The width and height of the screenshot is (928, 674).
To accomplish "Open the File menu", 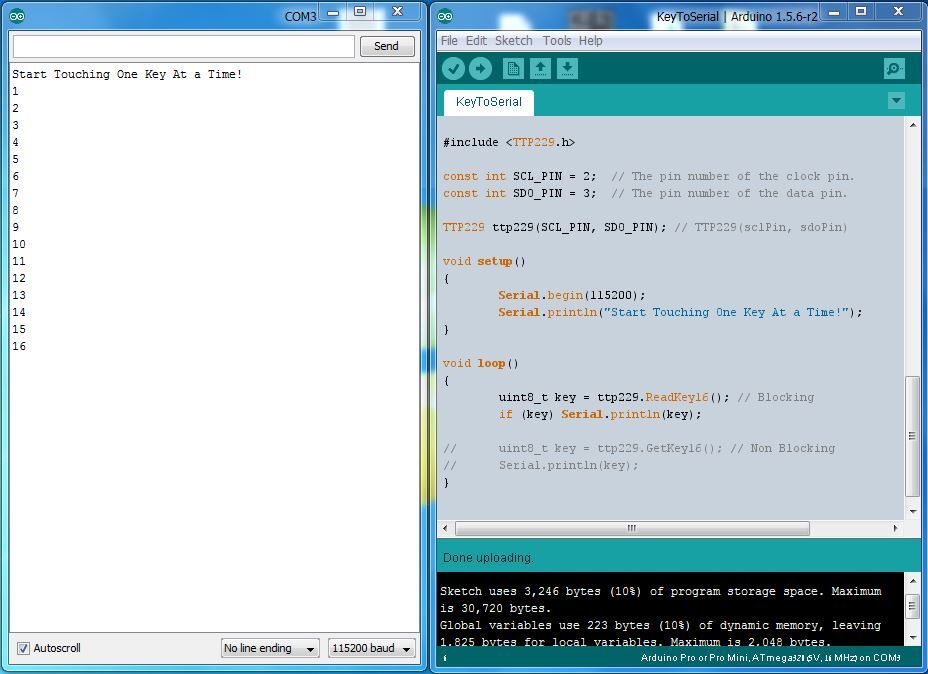I will click(x=449, y=41).
